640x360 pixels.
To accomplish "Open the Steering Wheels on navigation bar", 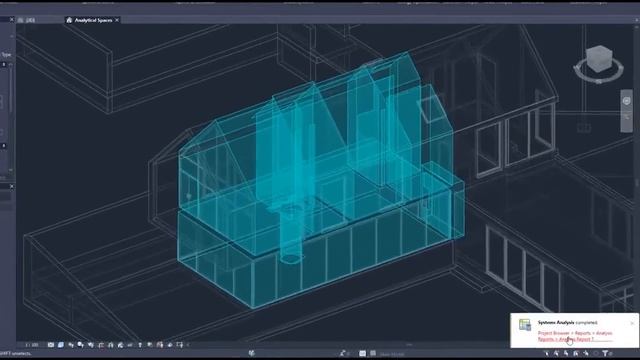I will pos(627,101).
